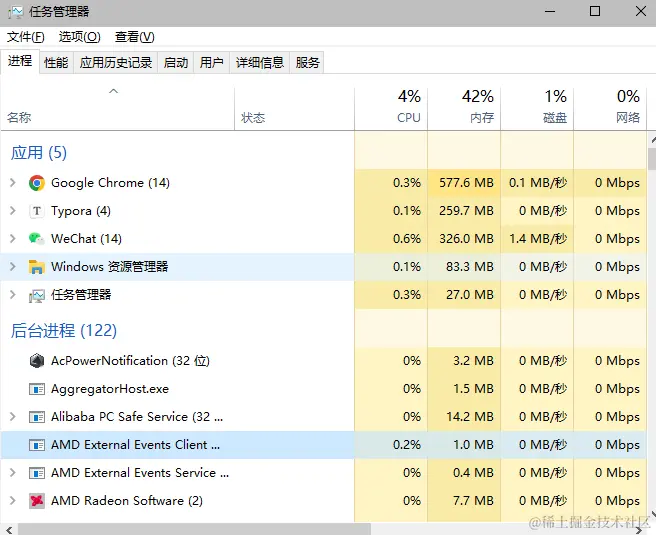Select the 应用 (5) group header
Screen dimensions: 656x535
pos(38,153)
